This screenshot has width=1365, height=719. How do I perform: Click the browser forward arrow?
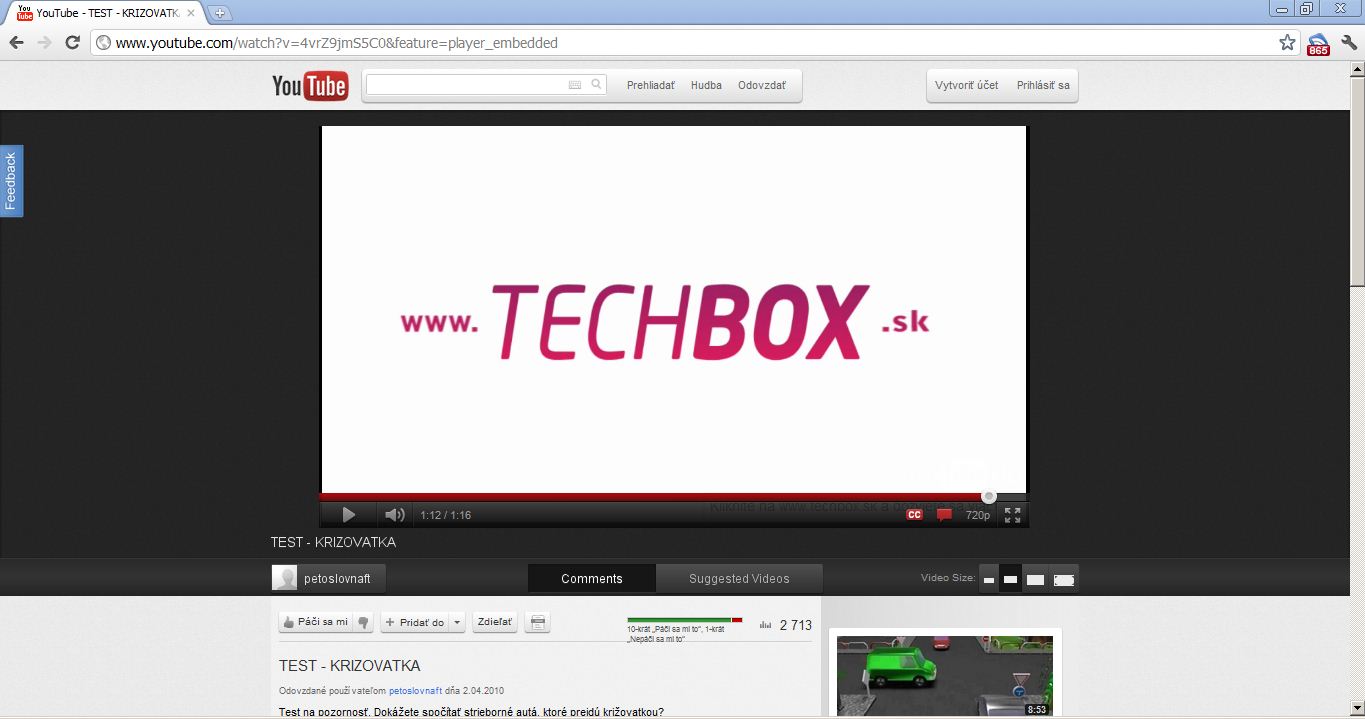pyautogui.click(x=44, y=42)
